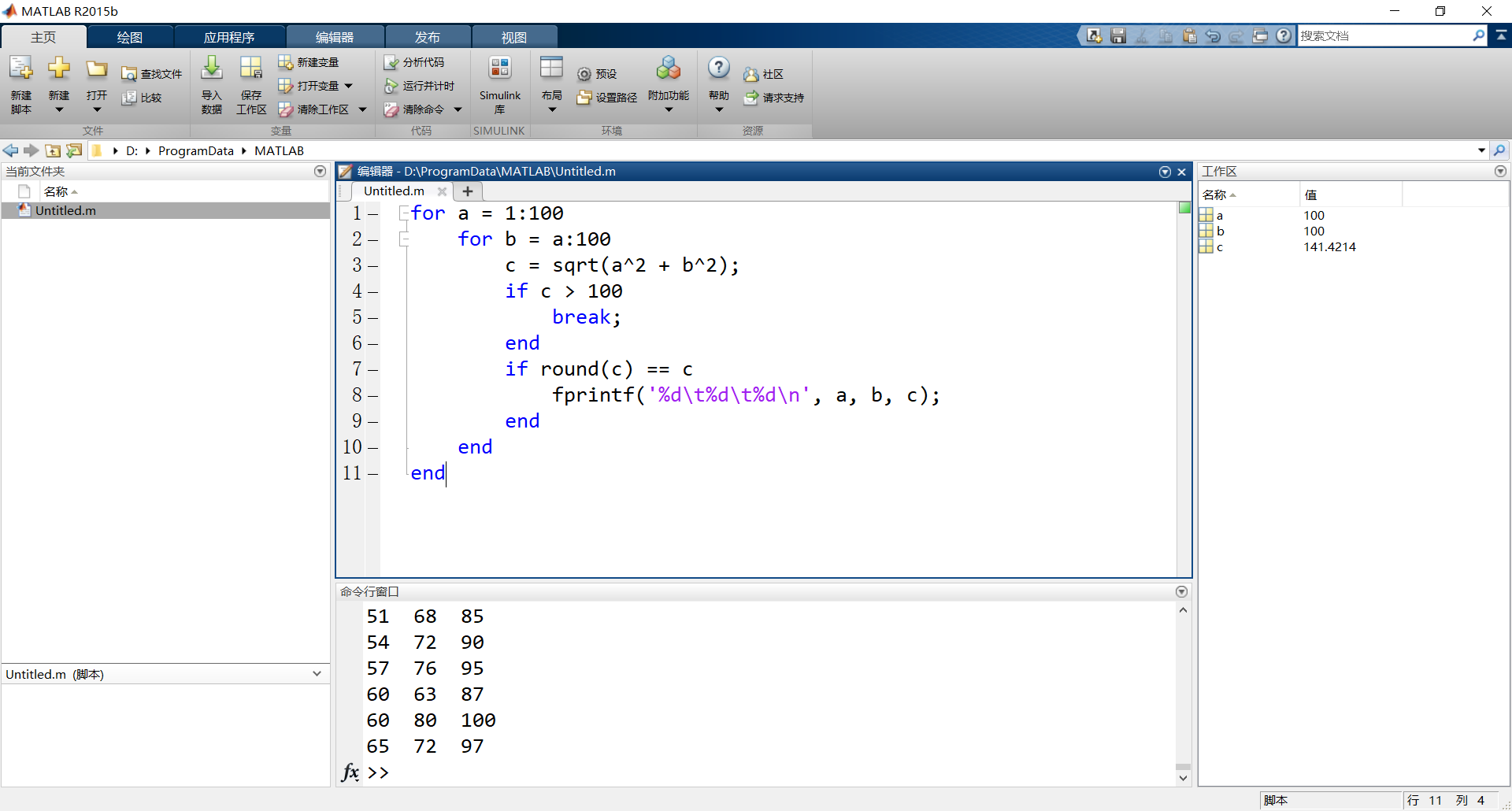1512x811 pixels.
Task: Click the Analyze Code icon
Action: point(391,62)
